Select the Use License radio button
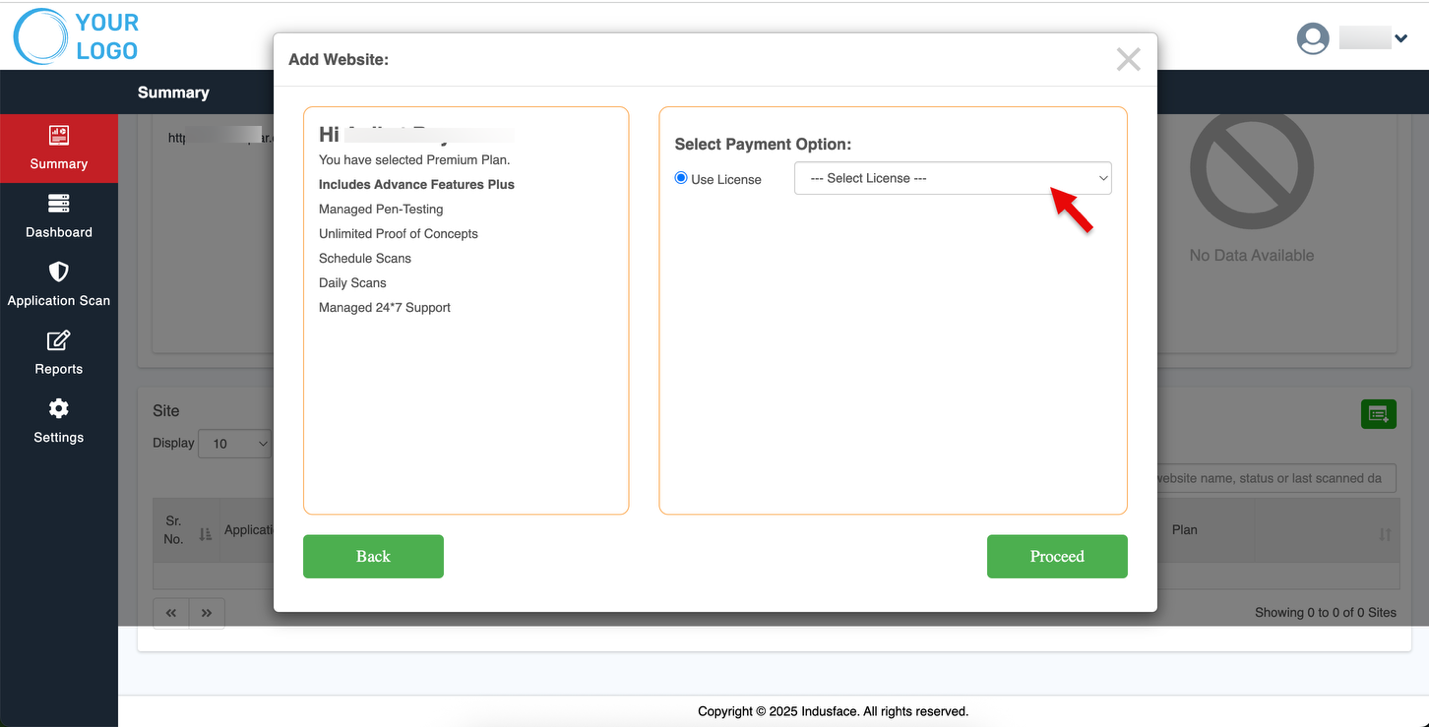Image resolution: width=1429 pixels, height=727 pixels. [x=681, y=179]
